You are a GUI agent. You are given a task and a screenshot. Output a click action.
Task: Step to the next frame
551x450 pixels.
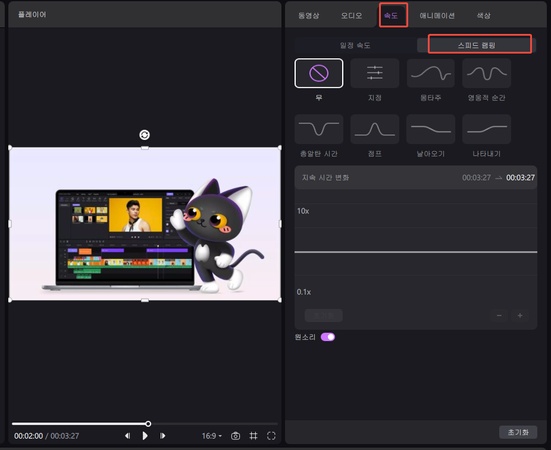click(162, 436)
